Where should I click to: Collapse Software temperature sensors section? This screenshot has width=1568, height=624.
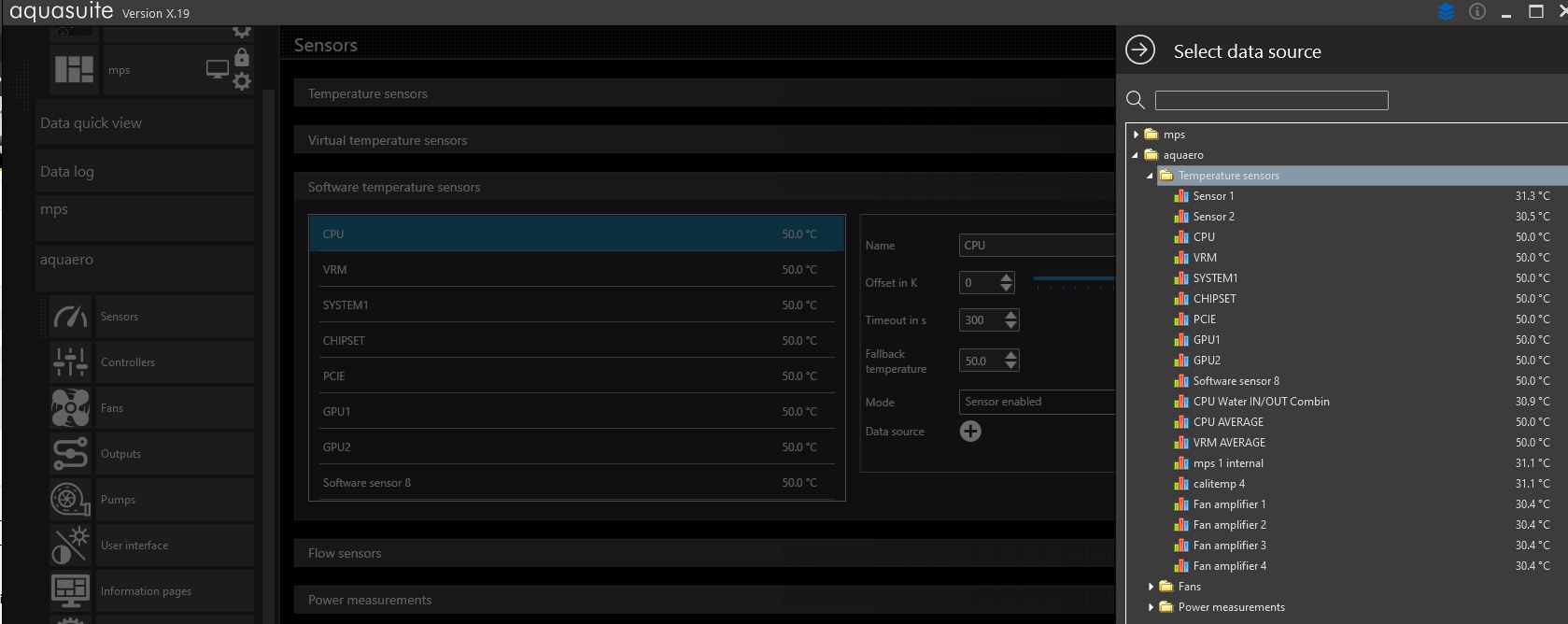click(x=704, y=187)
